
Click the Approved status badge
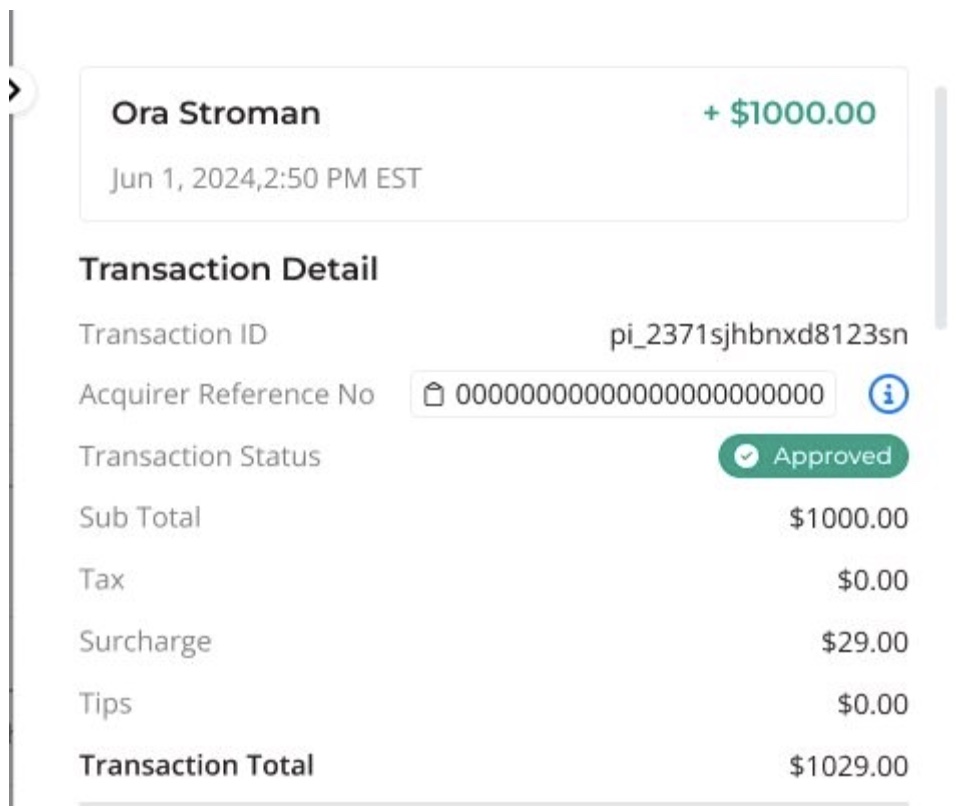point(813,456)
